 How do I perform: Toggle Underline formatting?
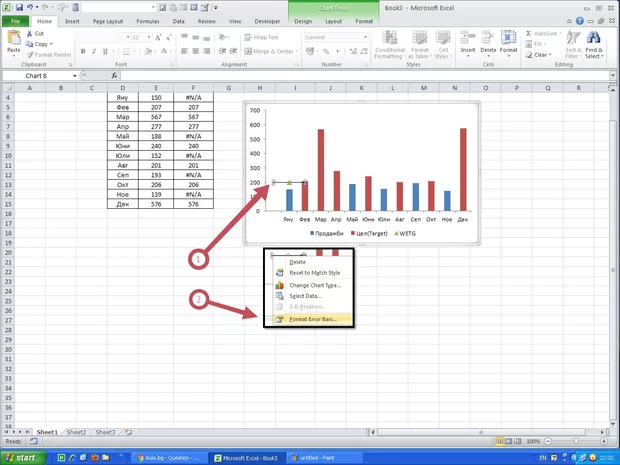(x=105, y=51)
